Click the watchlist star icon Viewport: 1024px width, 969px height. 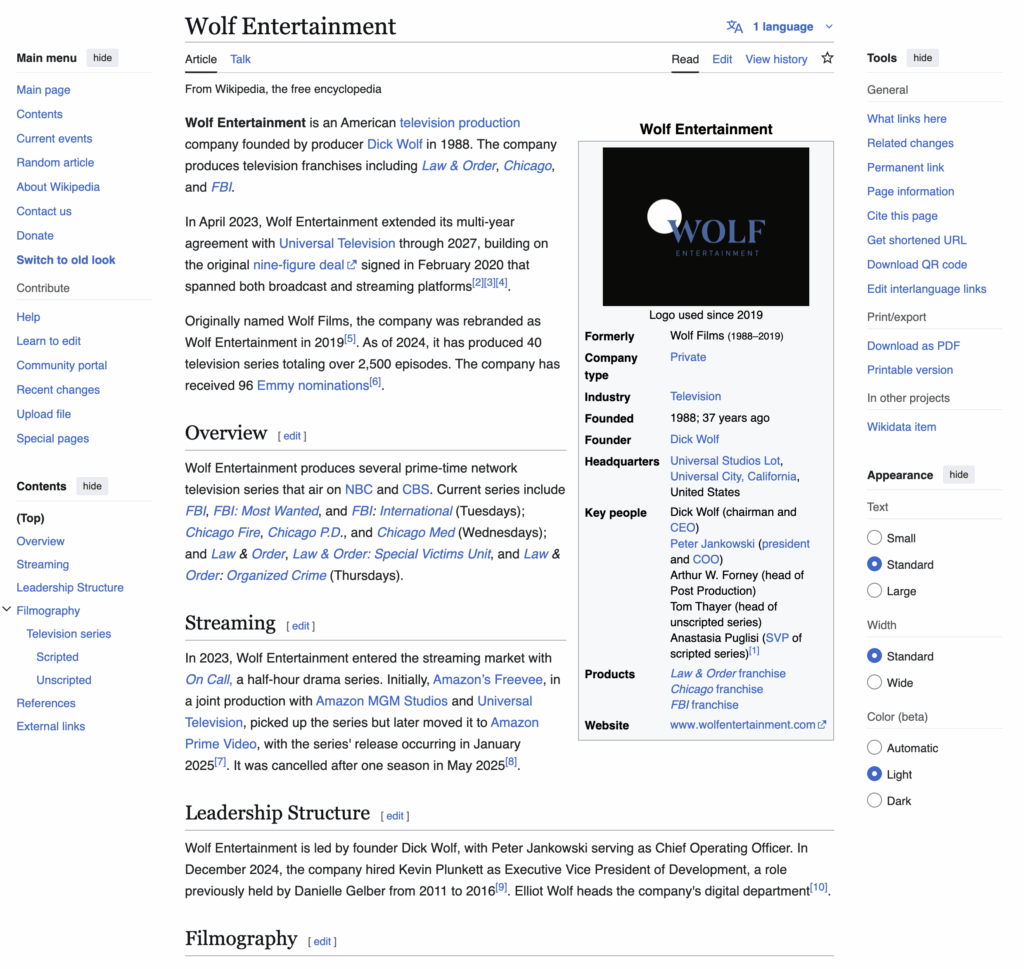click(x=827, y=58)
